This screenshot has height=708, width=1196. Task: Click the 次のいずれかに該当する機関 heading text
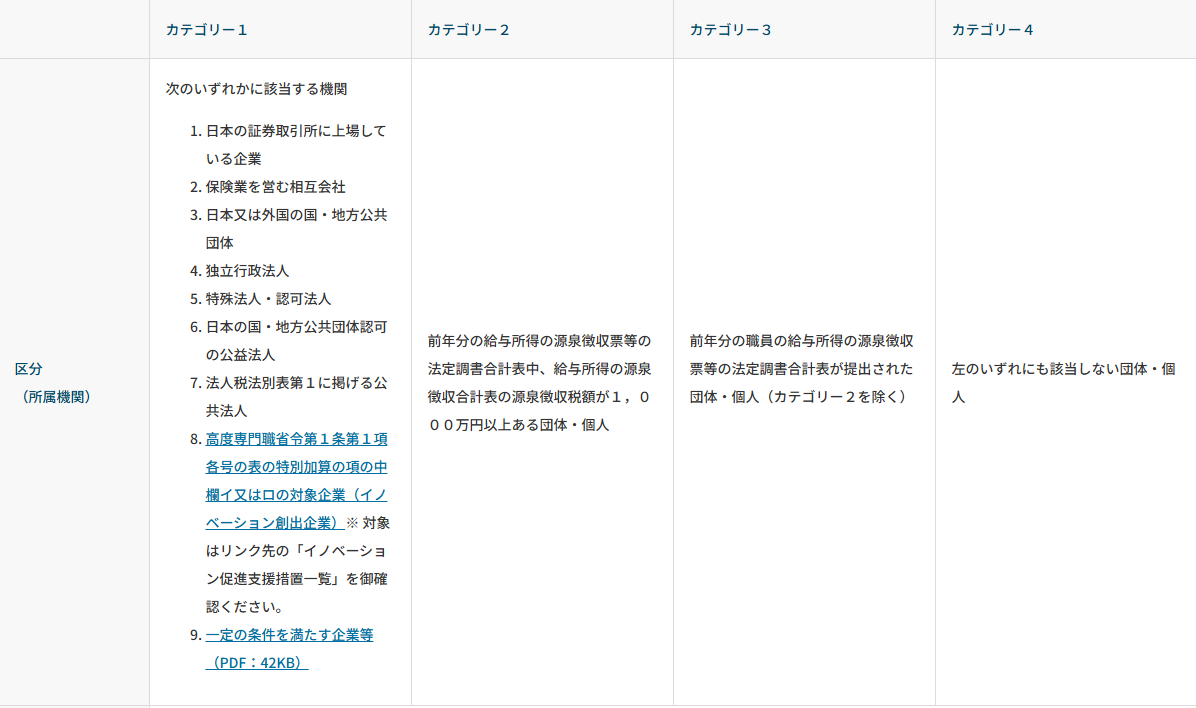[x=256, y=89]
